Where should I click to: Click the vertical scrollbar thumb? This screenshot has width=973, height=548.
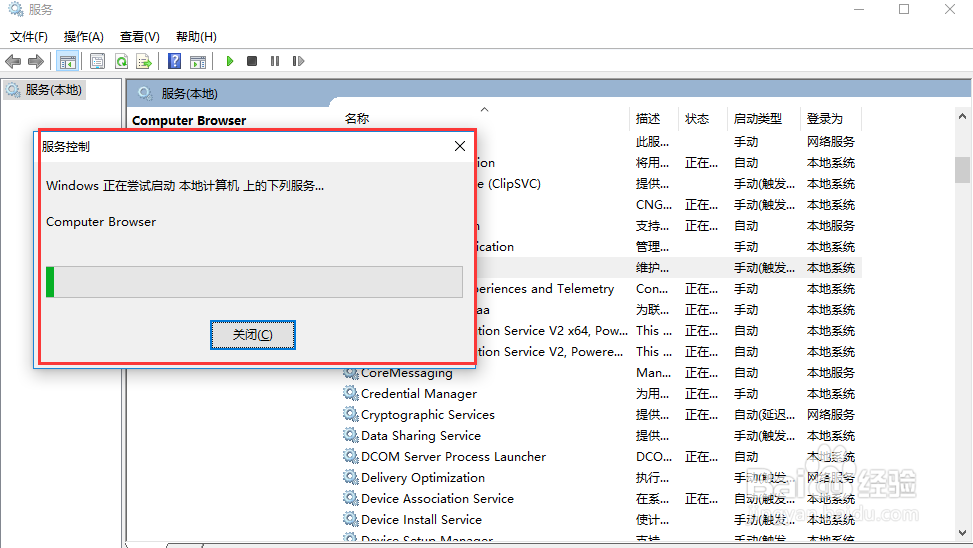962,169
